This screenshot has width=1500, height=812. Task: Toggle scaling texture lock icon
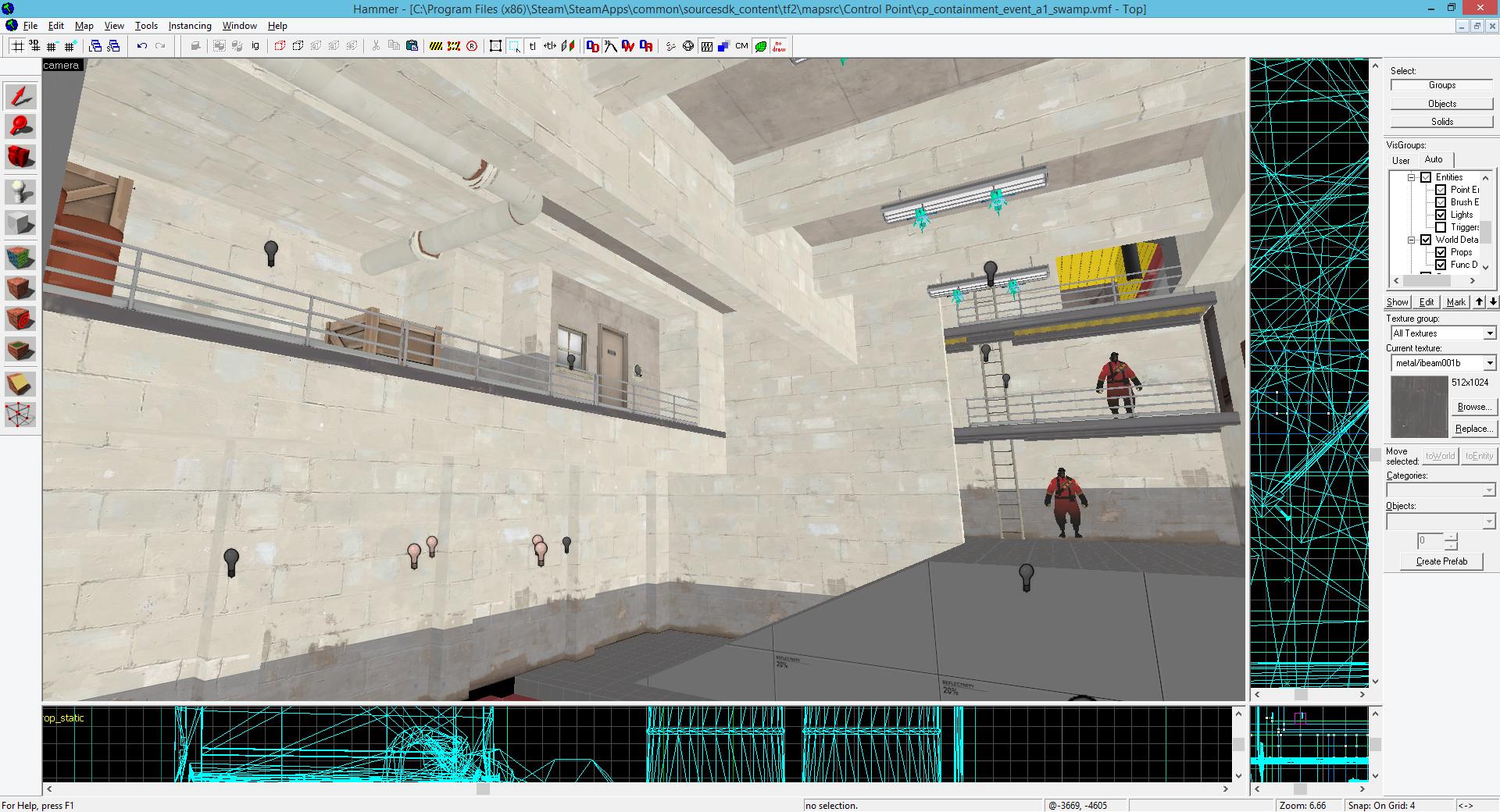coord(550,46)
